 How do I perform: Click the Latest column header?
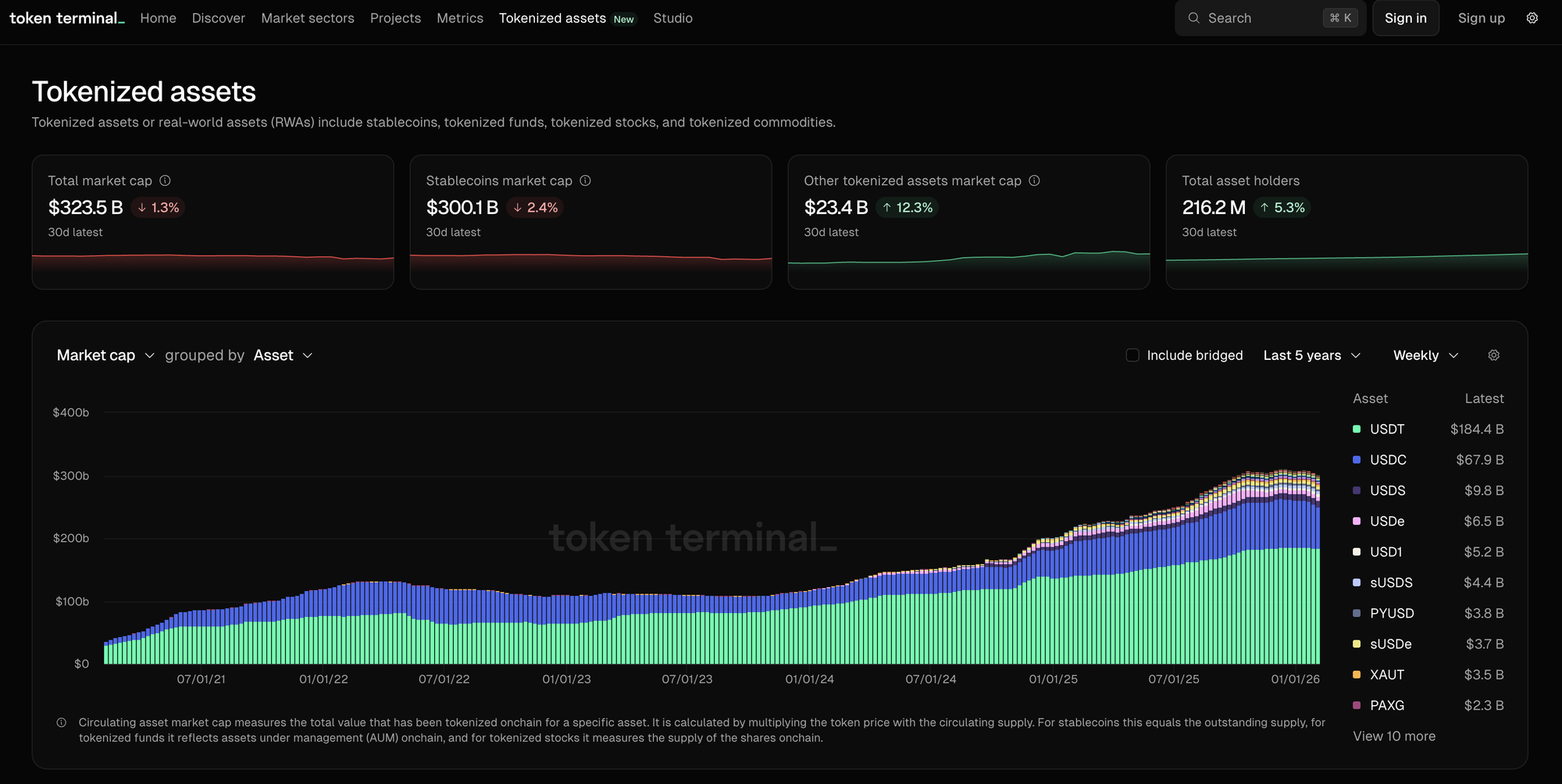click(1484, 398)
